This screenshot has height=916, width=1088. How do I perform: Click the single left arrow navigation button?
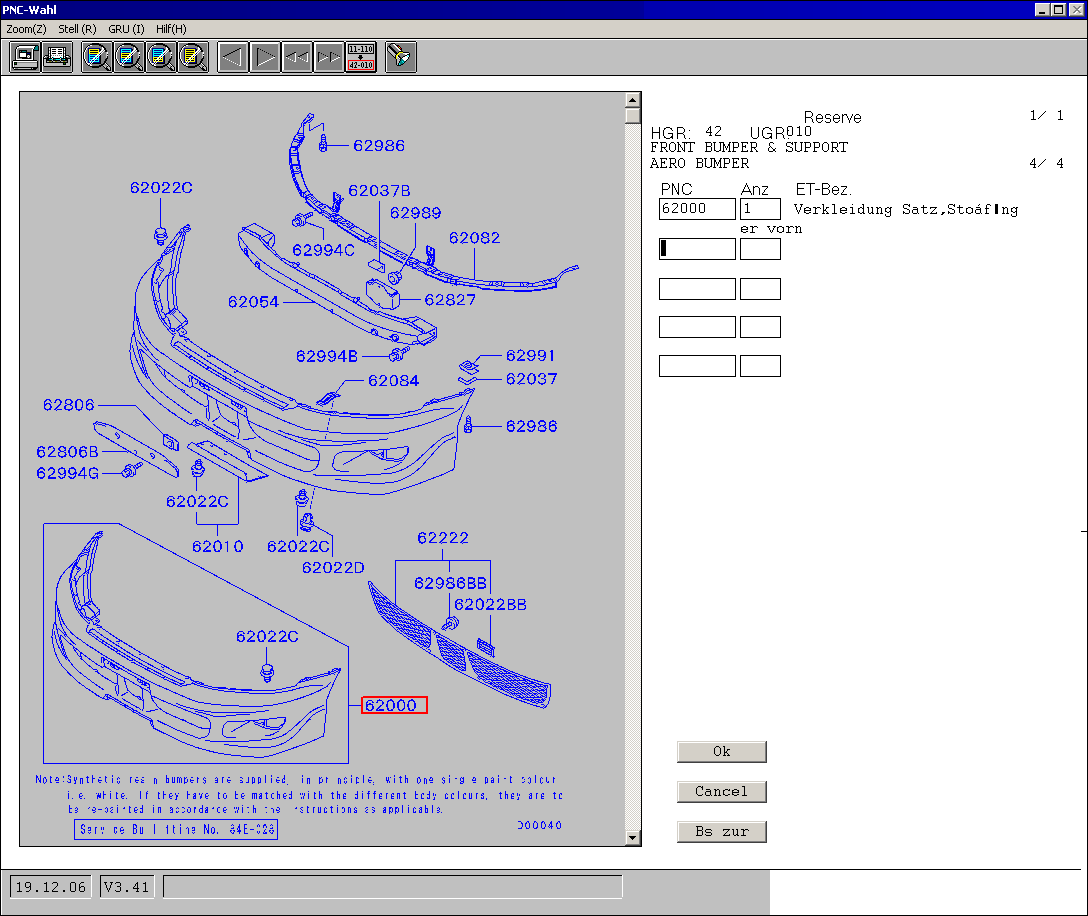pos(233,57)
